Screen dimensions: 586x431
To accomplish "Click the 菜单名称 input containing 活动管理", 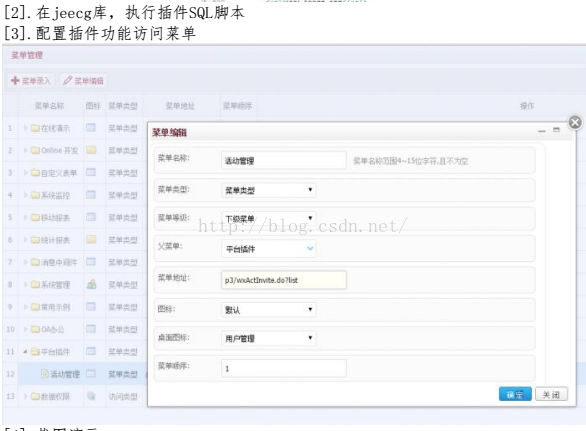I will click(x=284, y=161).
